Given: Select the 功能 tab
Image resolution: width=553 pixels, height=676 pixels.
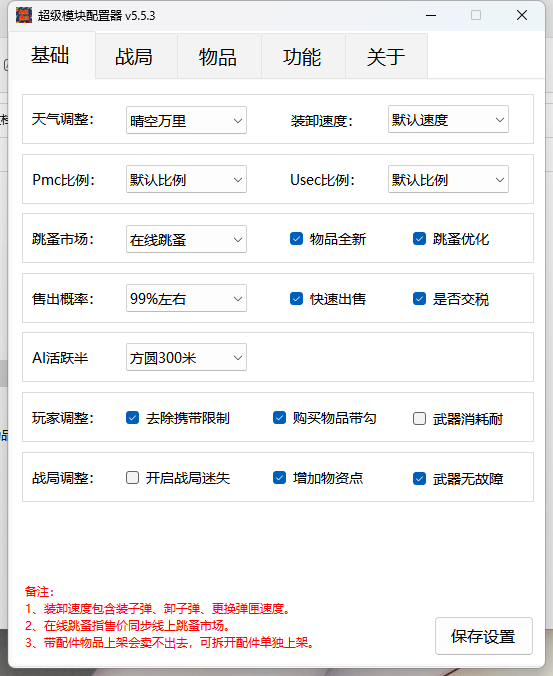Looking at the screenshot, I should coord(303,56).
